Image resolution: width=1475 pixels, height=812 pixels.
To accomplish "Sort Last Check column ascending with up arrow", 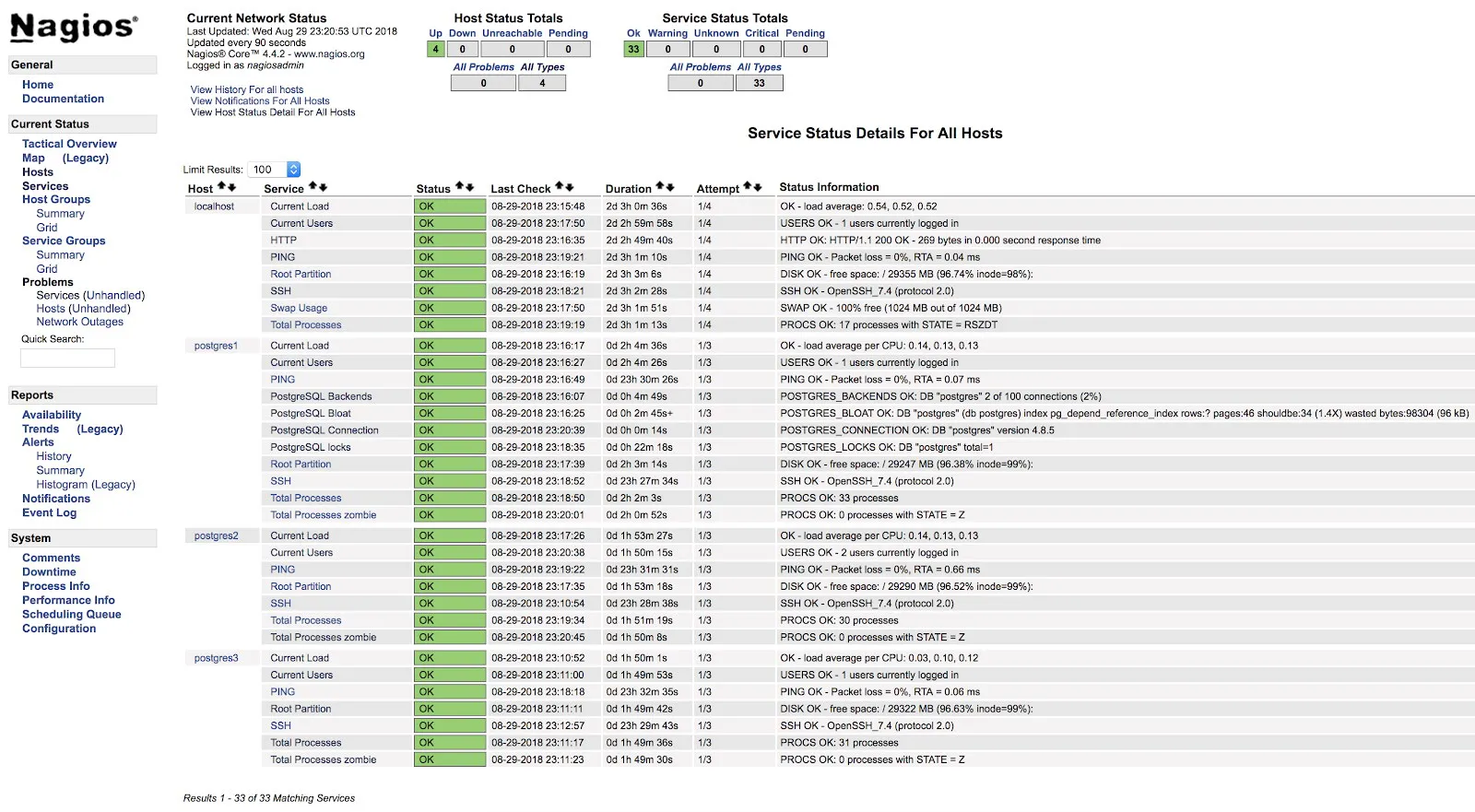I will (560, 187).
